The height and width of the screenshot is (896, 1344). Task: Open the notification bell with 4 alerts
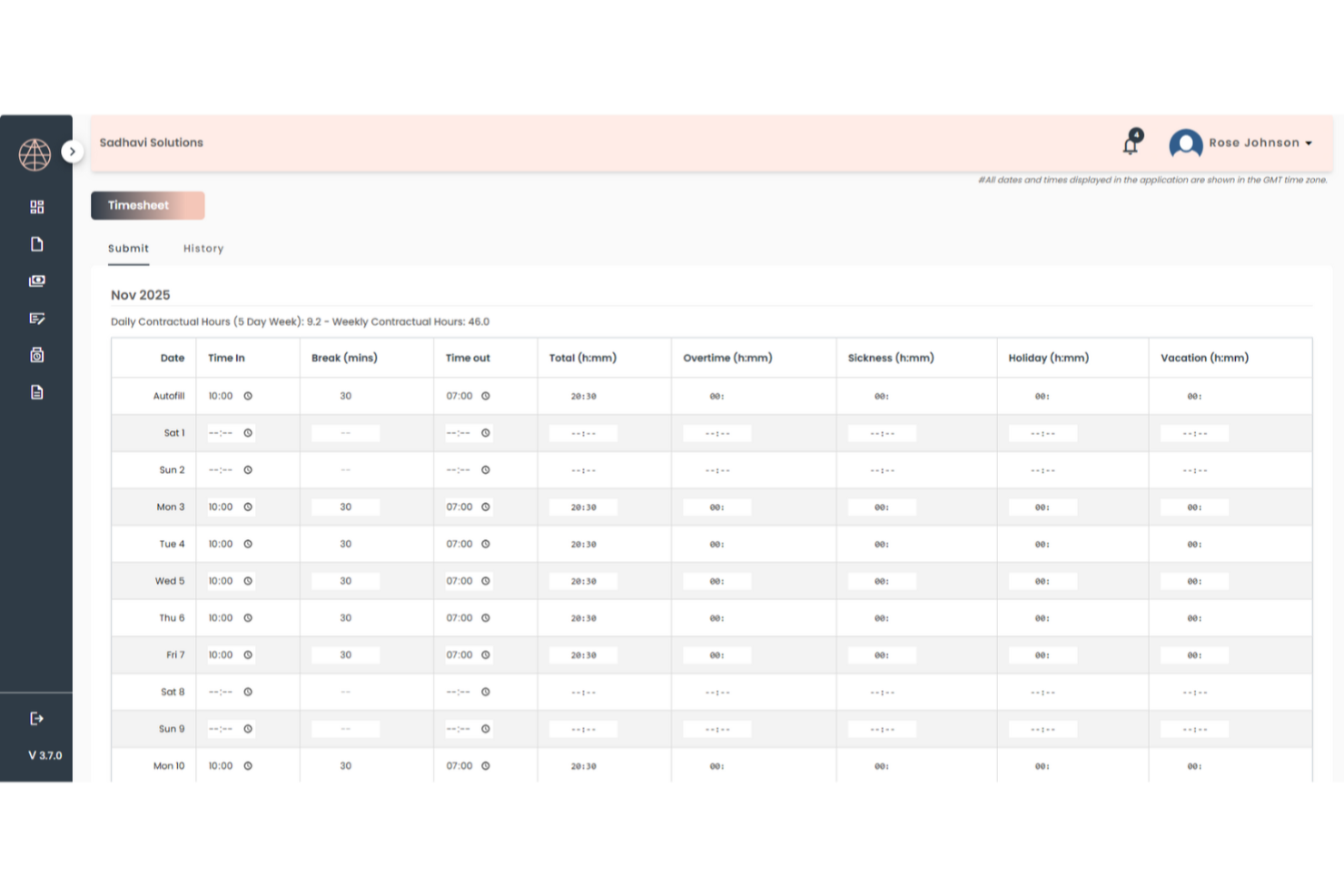(1130, 143)
